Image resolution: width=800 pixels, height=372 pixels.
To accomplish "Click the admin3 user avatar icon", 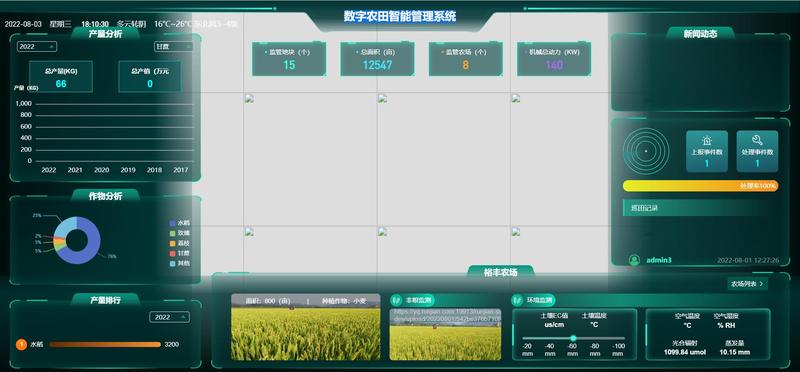I will coord(634,260).
